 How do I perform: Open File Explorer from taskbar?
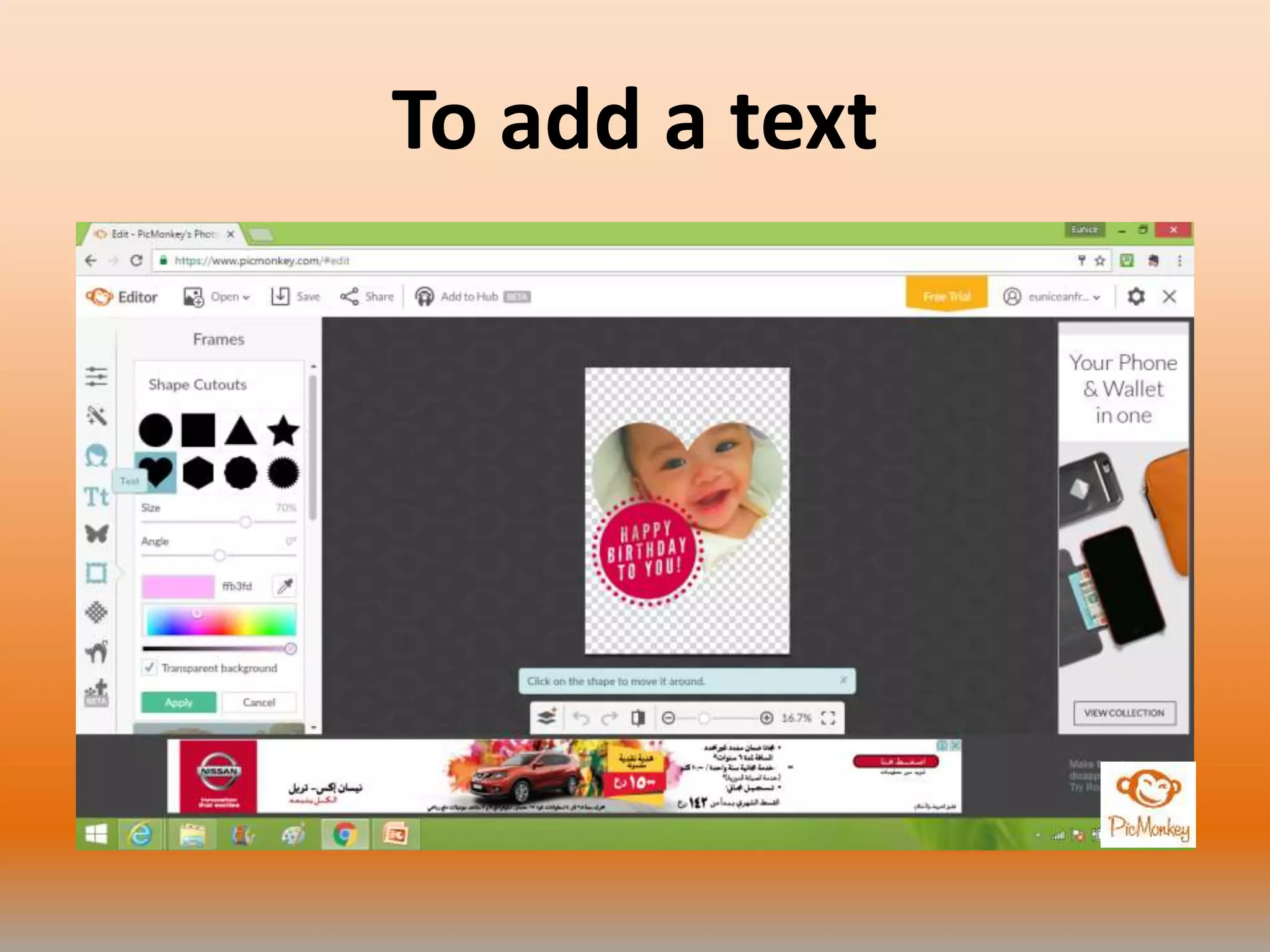click(192, 834)
